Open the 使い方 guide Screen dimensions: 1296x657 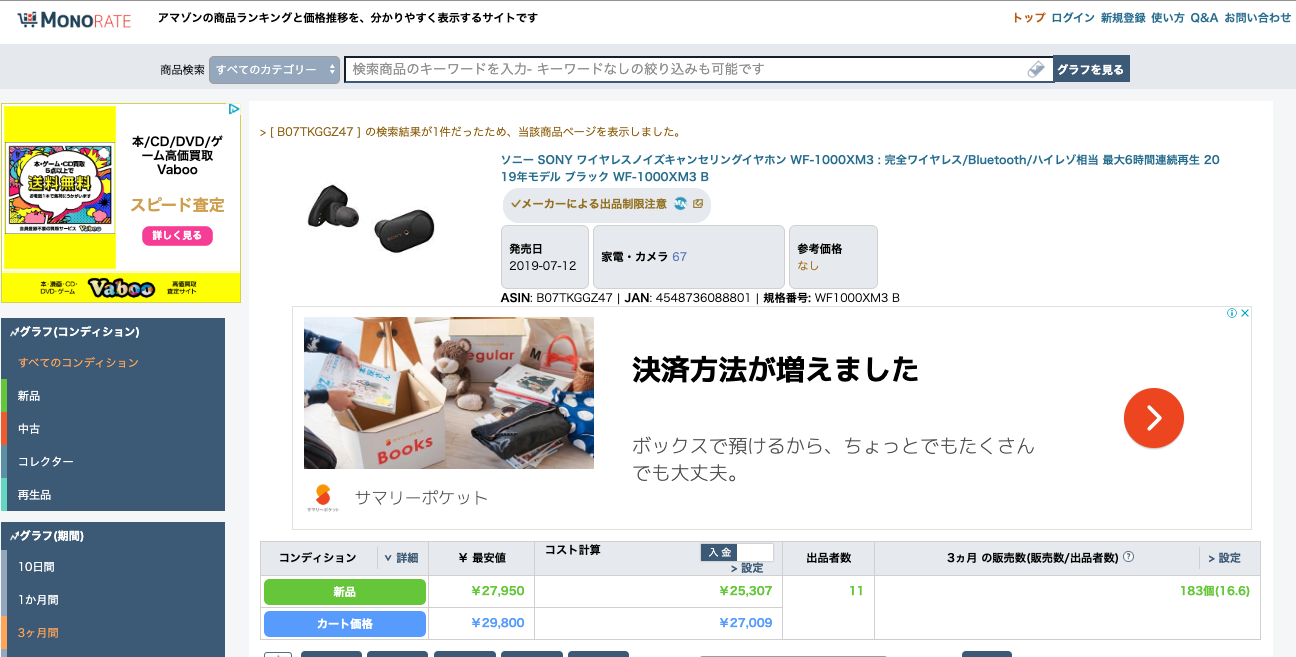click(1168, 18)
